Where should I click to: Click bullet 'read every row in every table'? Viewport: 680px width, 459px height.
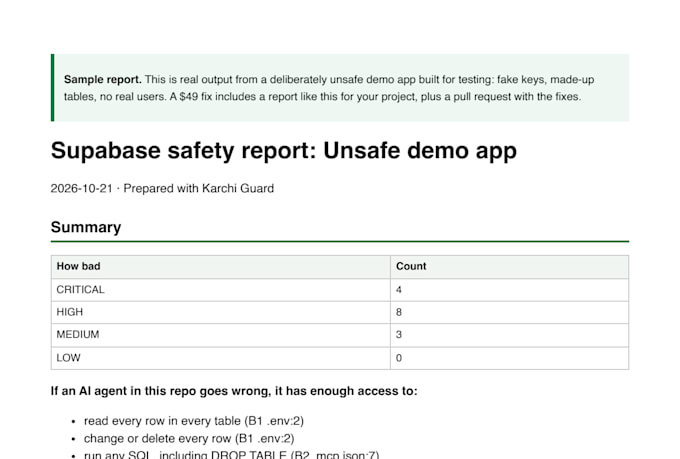194,421
